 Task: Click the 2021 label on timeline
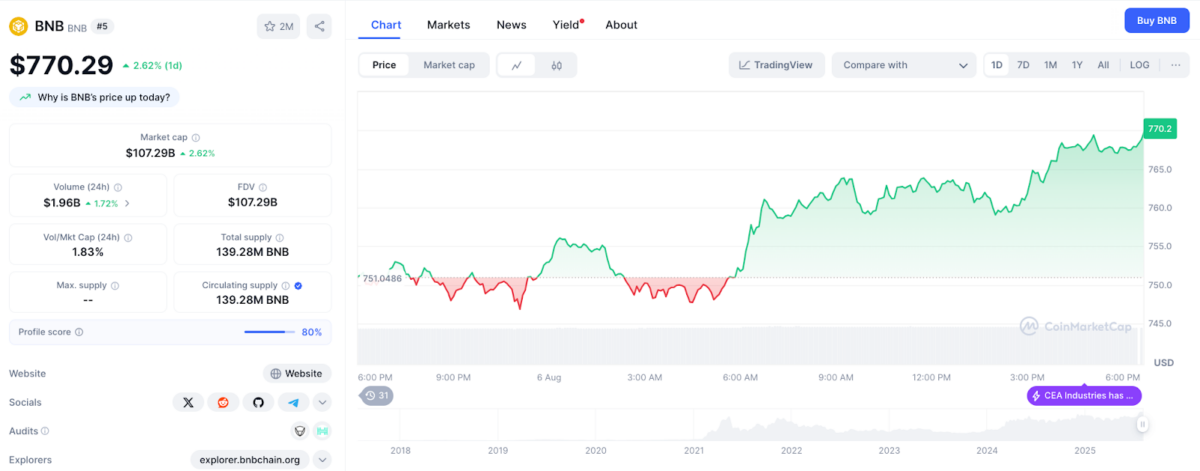693,450
